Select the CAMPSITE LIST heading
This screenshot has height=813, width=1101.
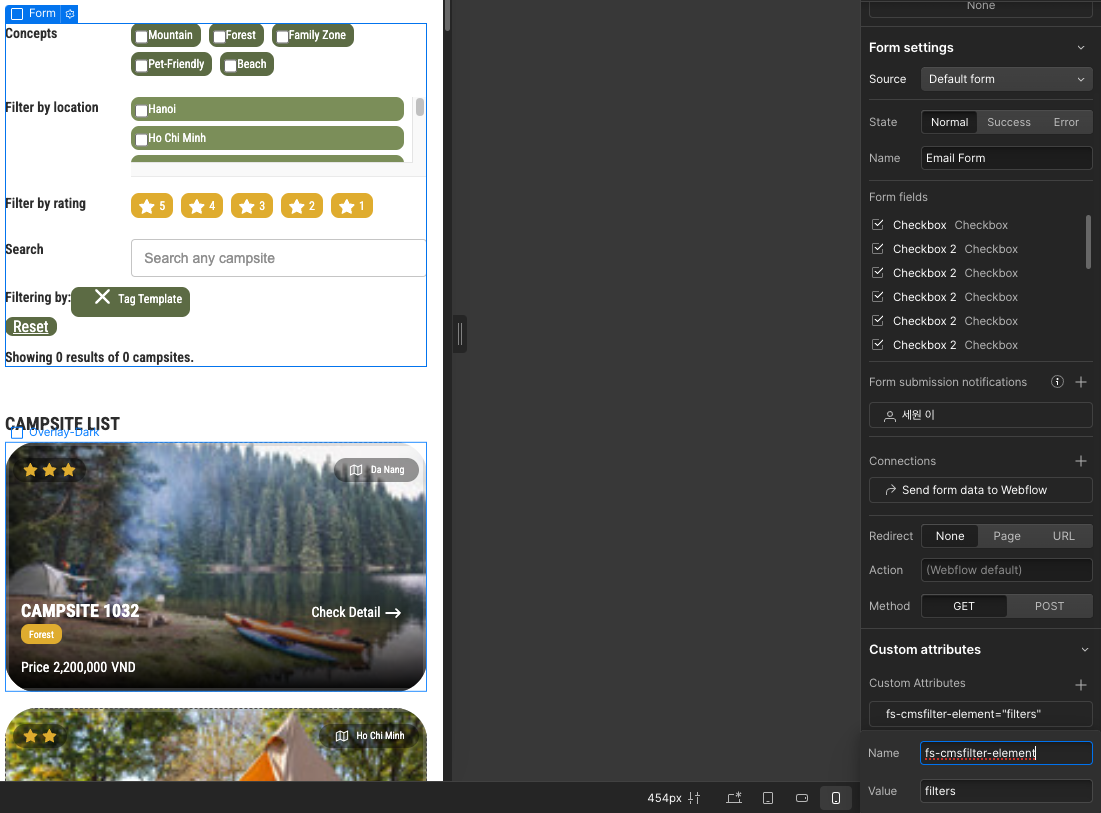[62, 424]
